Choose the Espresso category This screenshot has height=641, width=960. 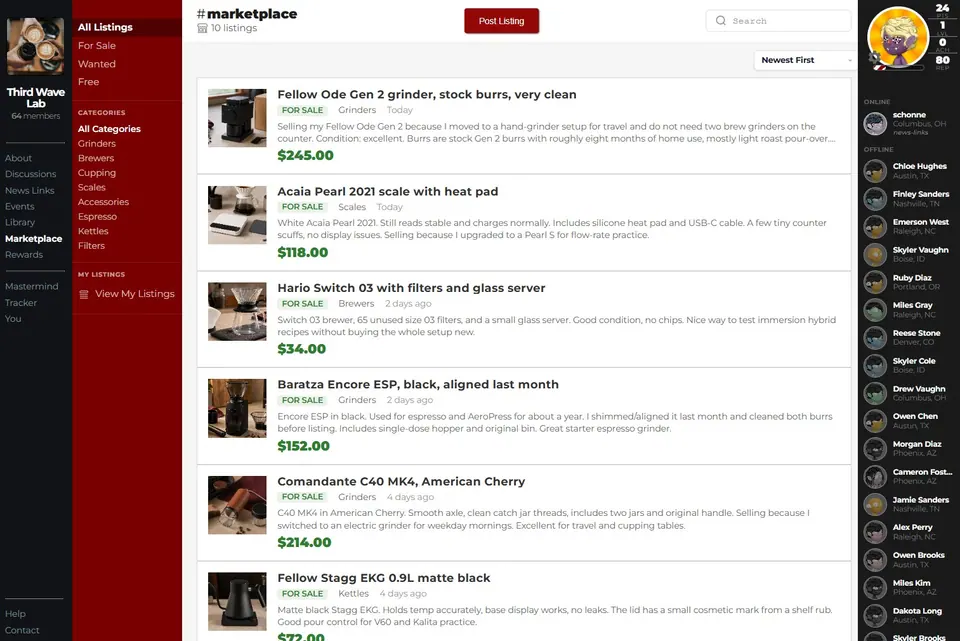(x=97, y=217)
